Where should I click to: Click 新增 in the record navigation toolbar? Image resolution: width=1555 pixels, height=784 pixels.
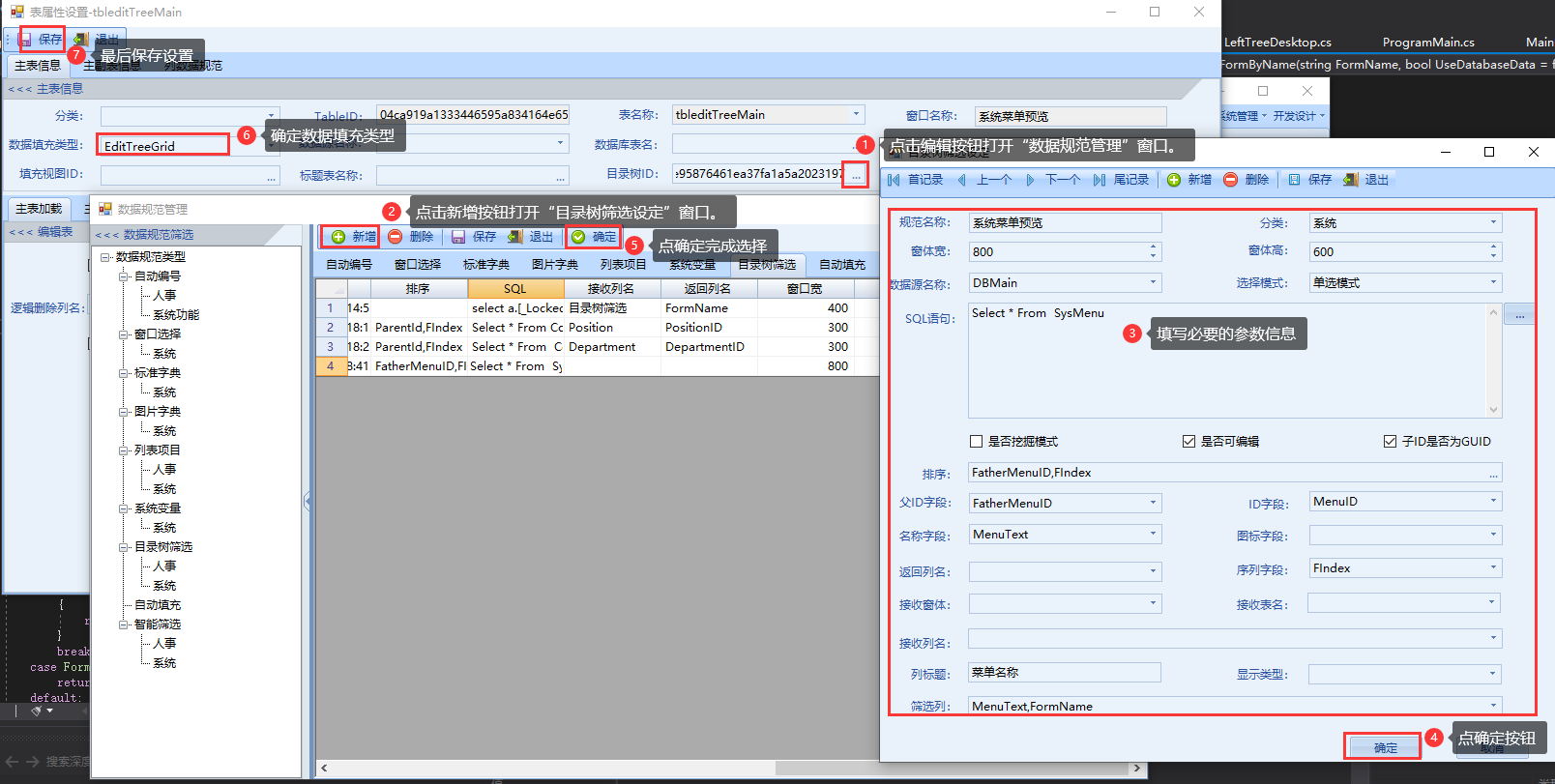[x=1189, y=180]
